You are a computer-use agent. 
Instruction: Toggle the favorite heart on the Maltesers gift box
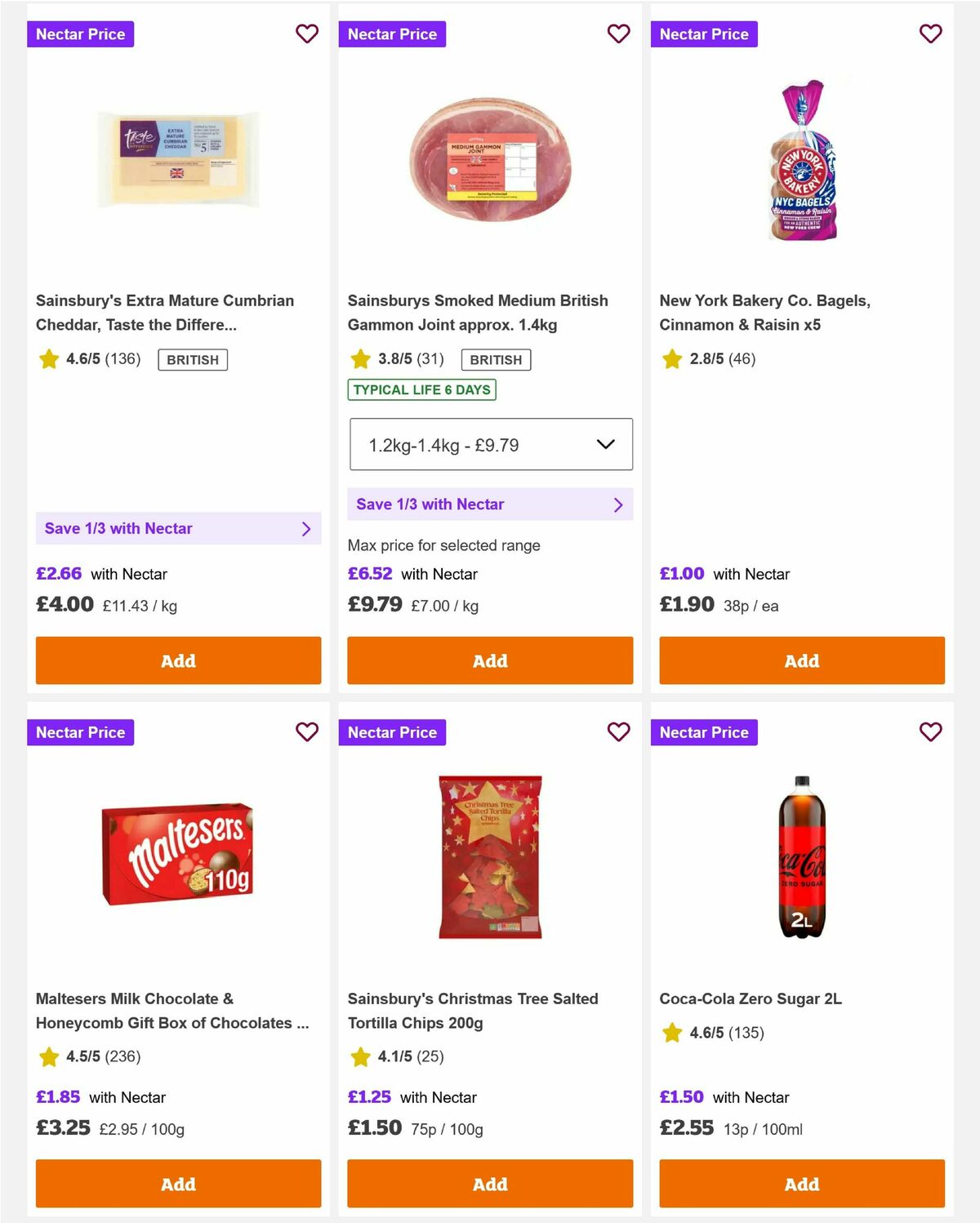point(306,732)
